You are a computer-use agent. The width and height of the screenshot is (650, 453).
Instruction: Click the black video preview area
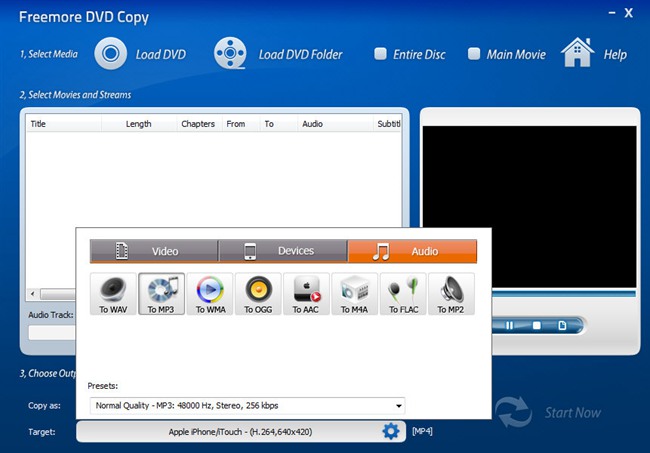pyautogui.click(x=529, y=206)
